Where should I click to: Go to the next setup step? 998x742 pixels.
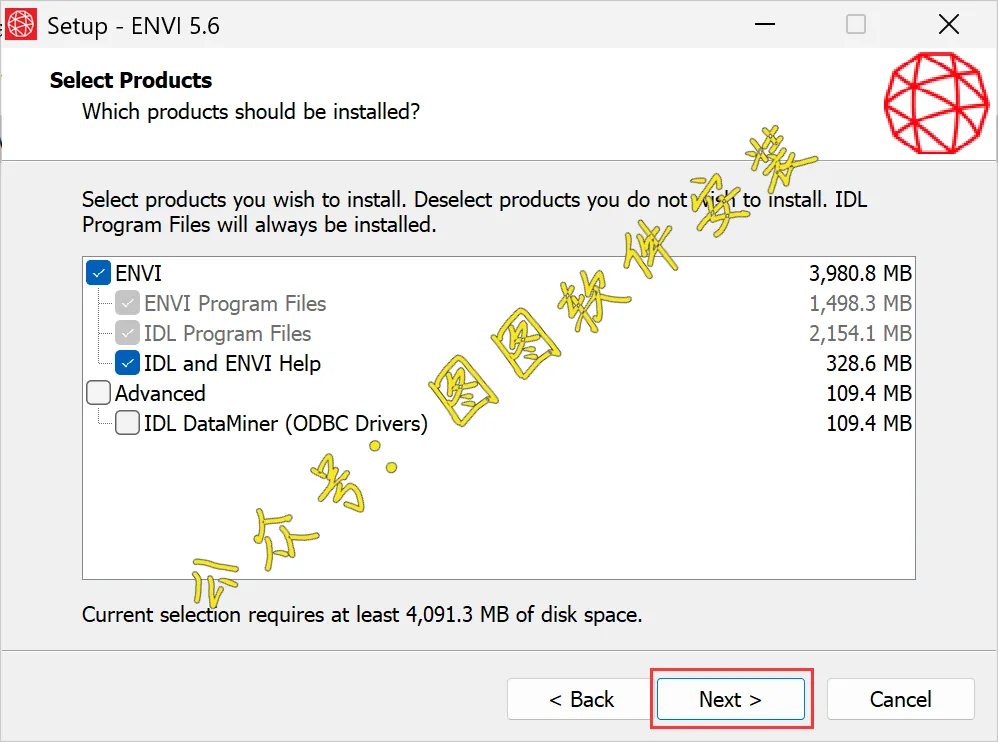pos(731,699)
